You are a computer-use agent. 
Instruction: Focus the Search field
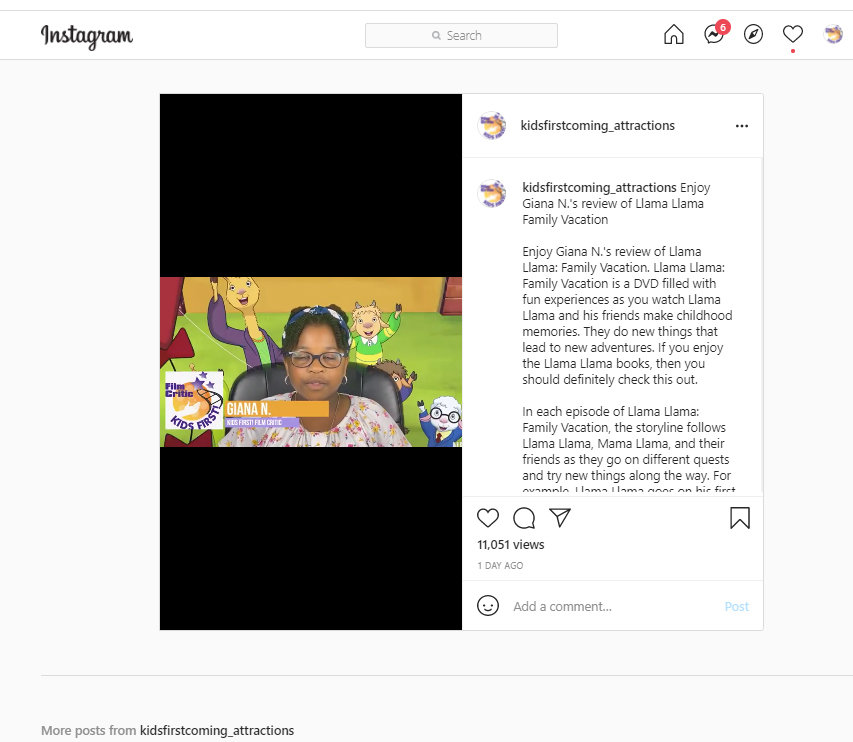[x=461, y=35]
